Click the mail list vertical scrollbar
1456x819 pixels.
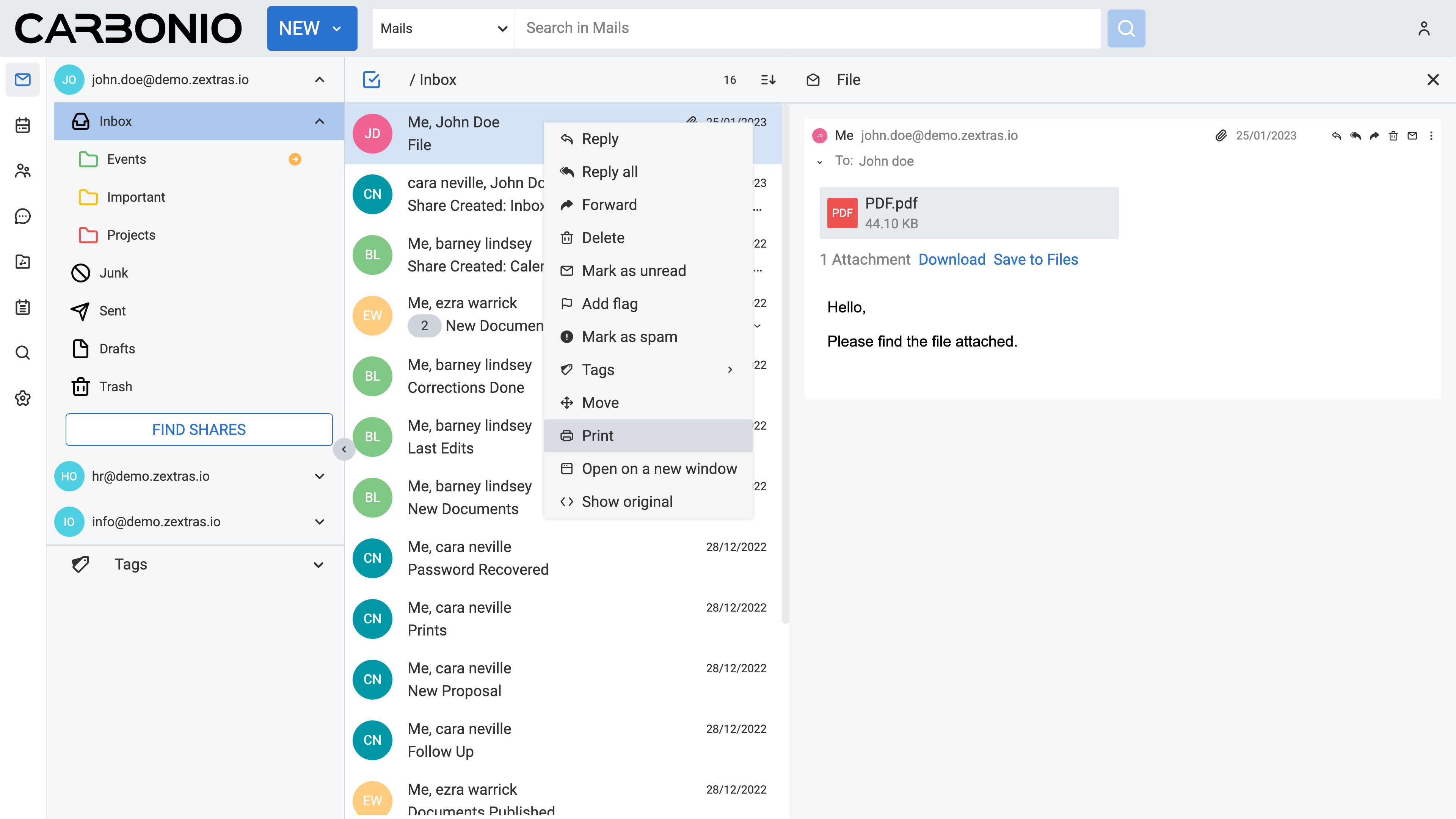click(x=785, y=362)
